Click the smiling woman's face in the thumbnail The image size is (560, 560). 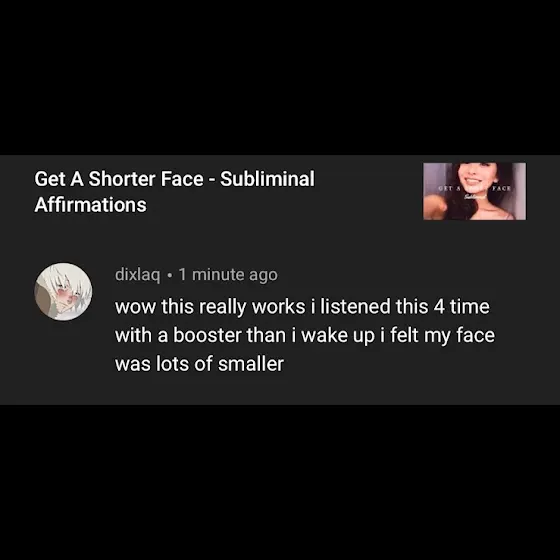tap(474, 175)
